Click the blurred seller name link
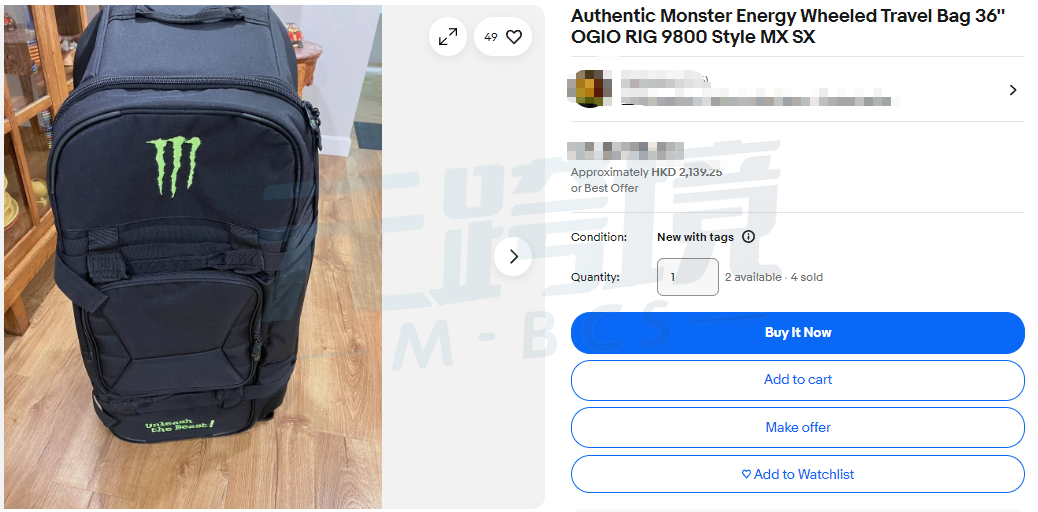 pyautogui.click(x=664, y=81)
